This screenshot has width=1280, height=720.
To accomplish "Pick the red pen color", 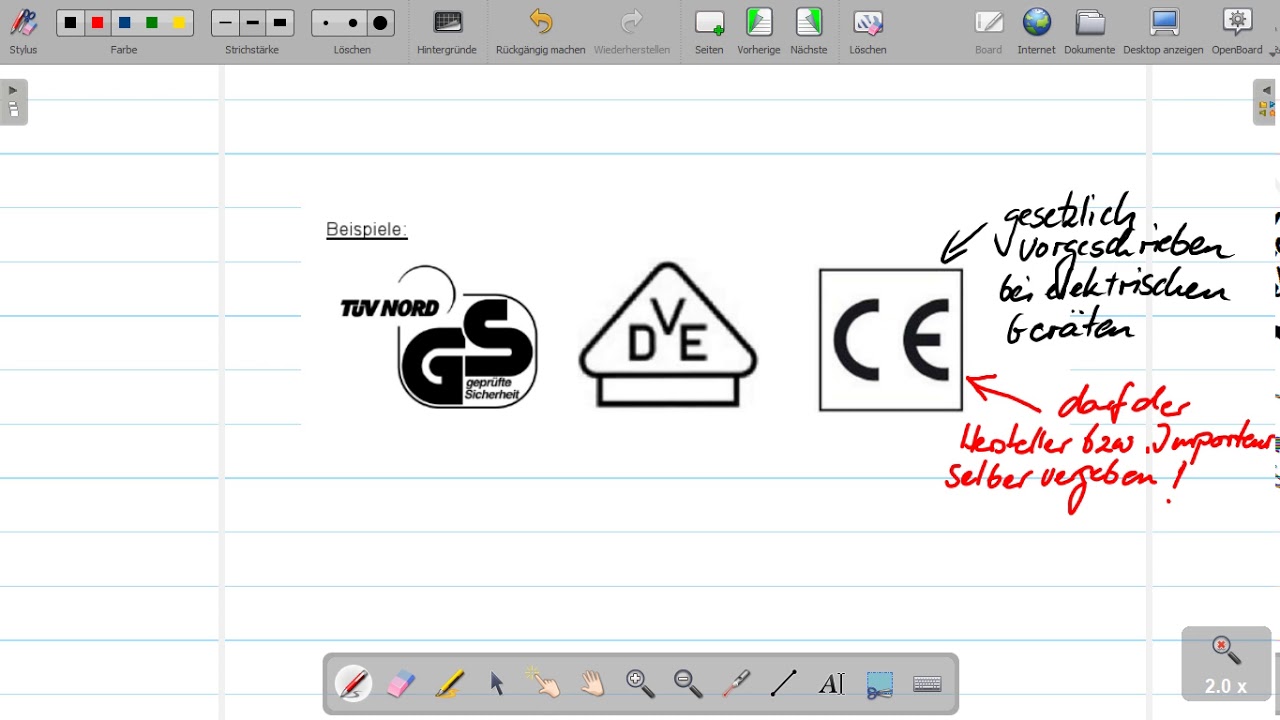I will (97, 23).
